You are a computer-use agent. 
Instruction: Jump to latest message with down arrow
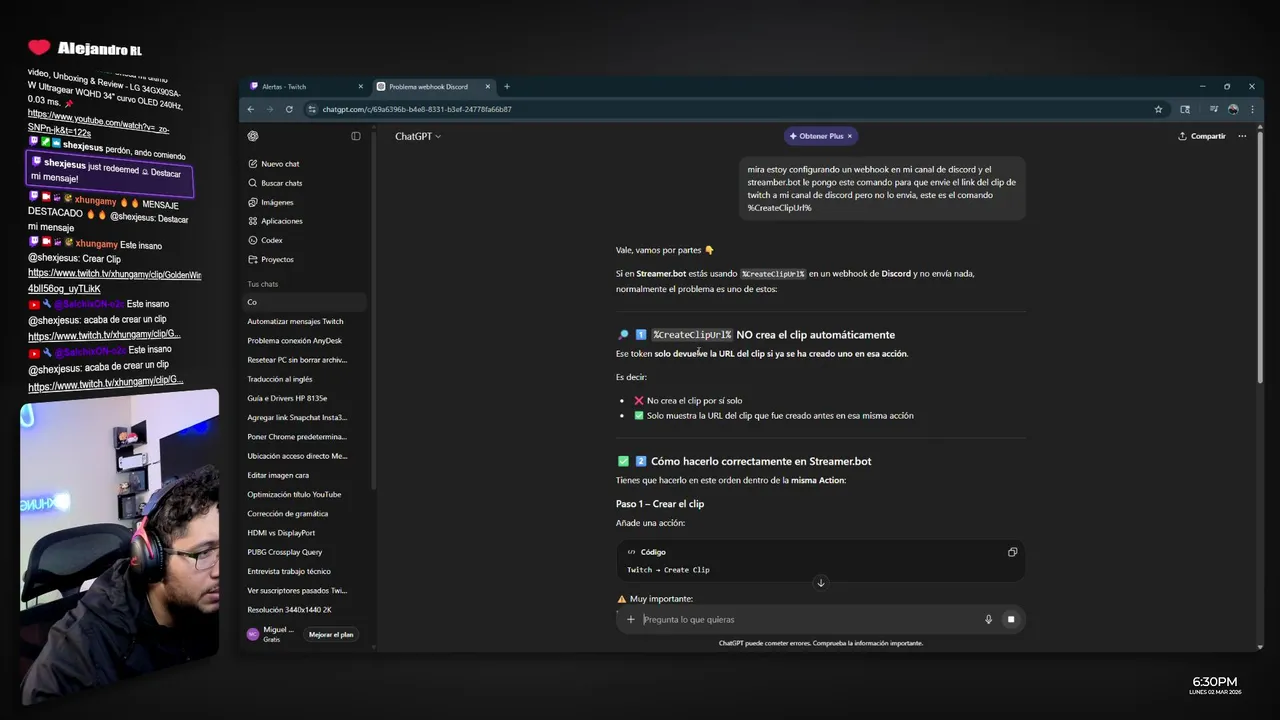click(x=821, y=583)
